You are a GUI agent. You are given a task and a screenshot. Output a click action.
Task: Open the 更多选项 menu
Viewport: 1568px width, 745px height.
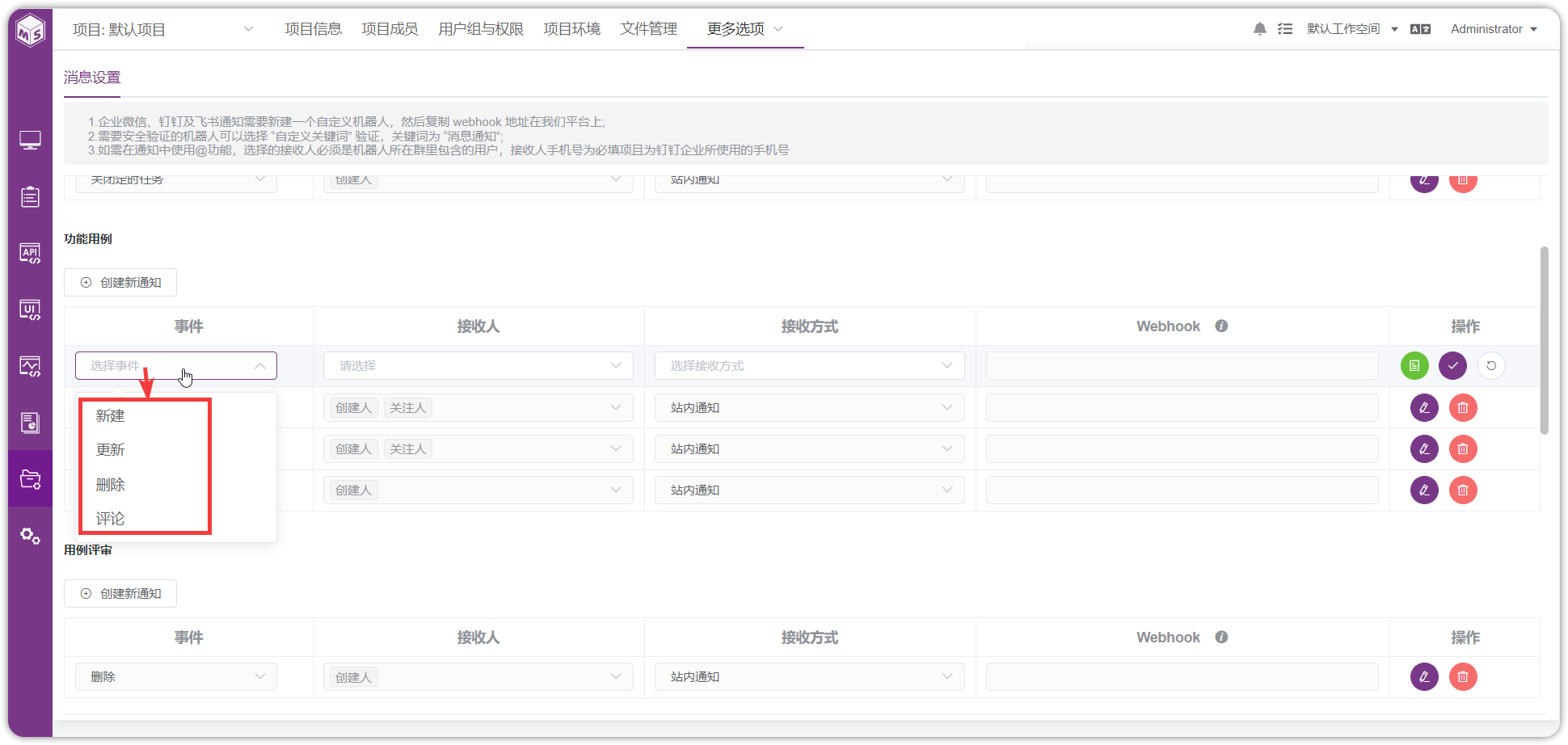click(744, 29)
